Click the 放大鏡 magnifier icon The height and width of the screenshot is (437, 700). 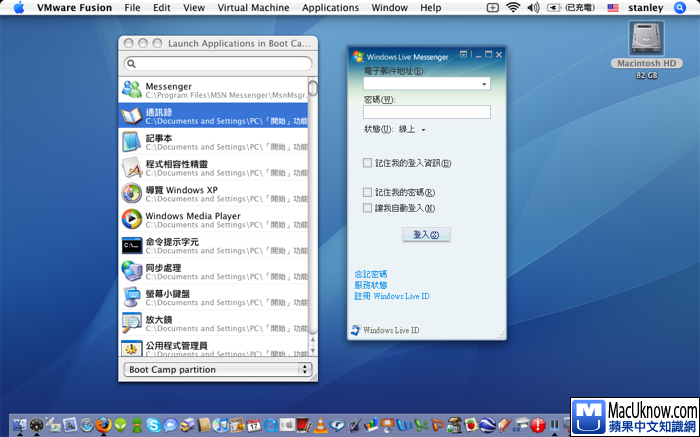pyautogui.click(x=132, y=322)
